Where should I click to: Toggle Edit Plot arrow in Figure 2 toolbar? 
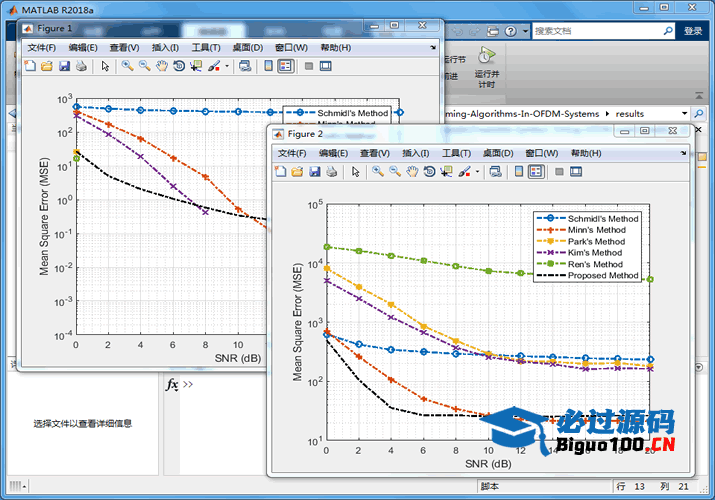point(355,172)
